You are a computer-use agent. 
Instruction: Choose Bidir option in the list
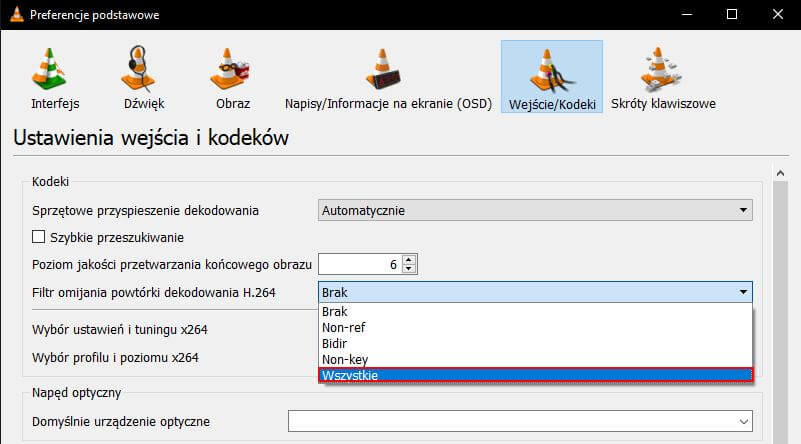tap(535, 343)
